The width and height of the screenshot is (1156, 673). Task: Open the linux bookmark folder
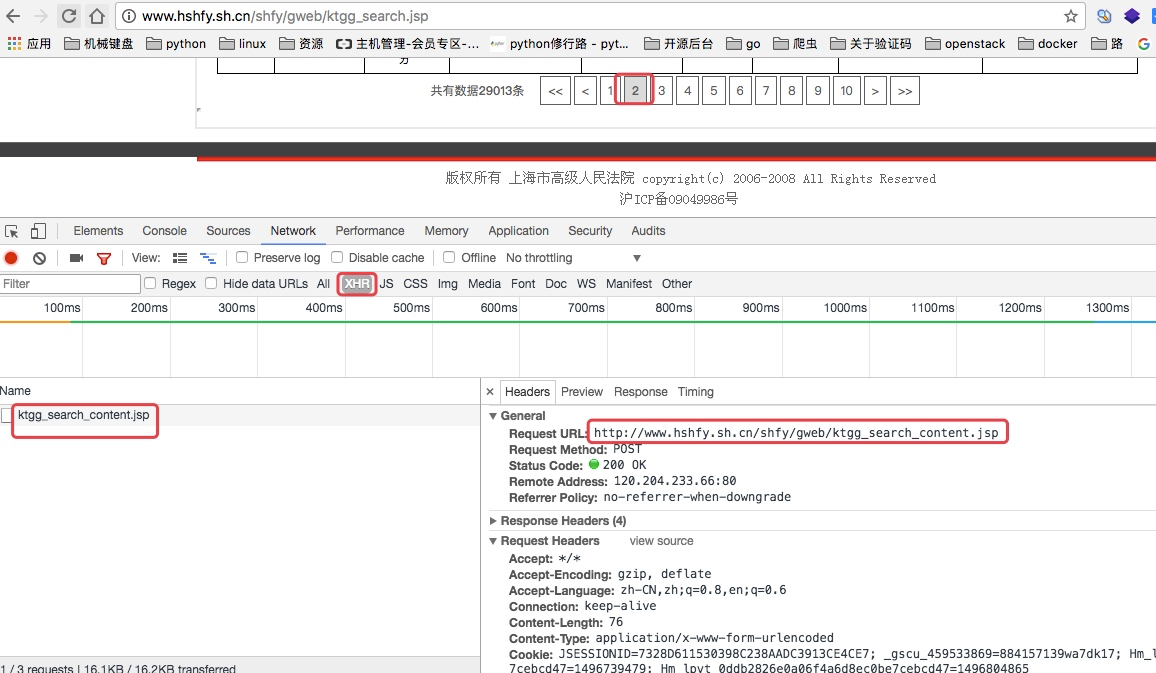pyautogui.click(x=243, y=43)
